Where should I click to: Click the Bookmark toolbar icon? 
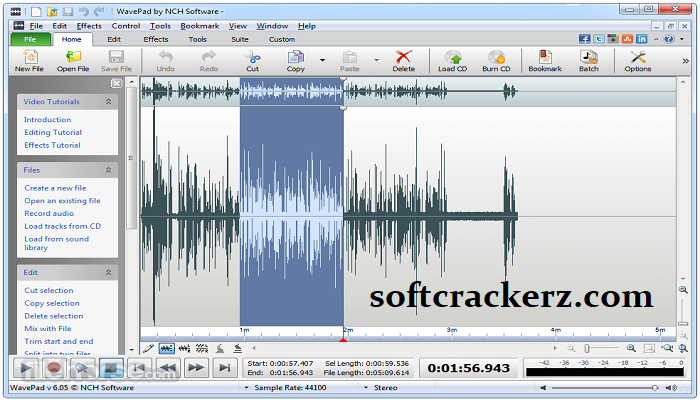[x=545, y=61]
